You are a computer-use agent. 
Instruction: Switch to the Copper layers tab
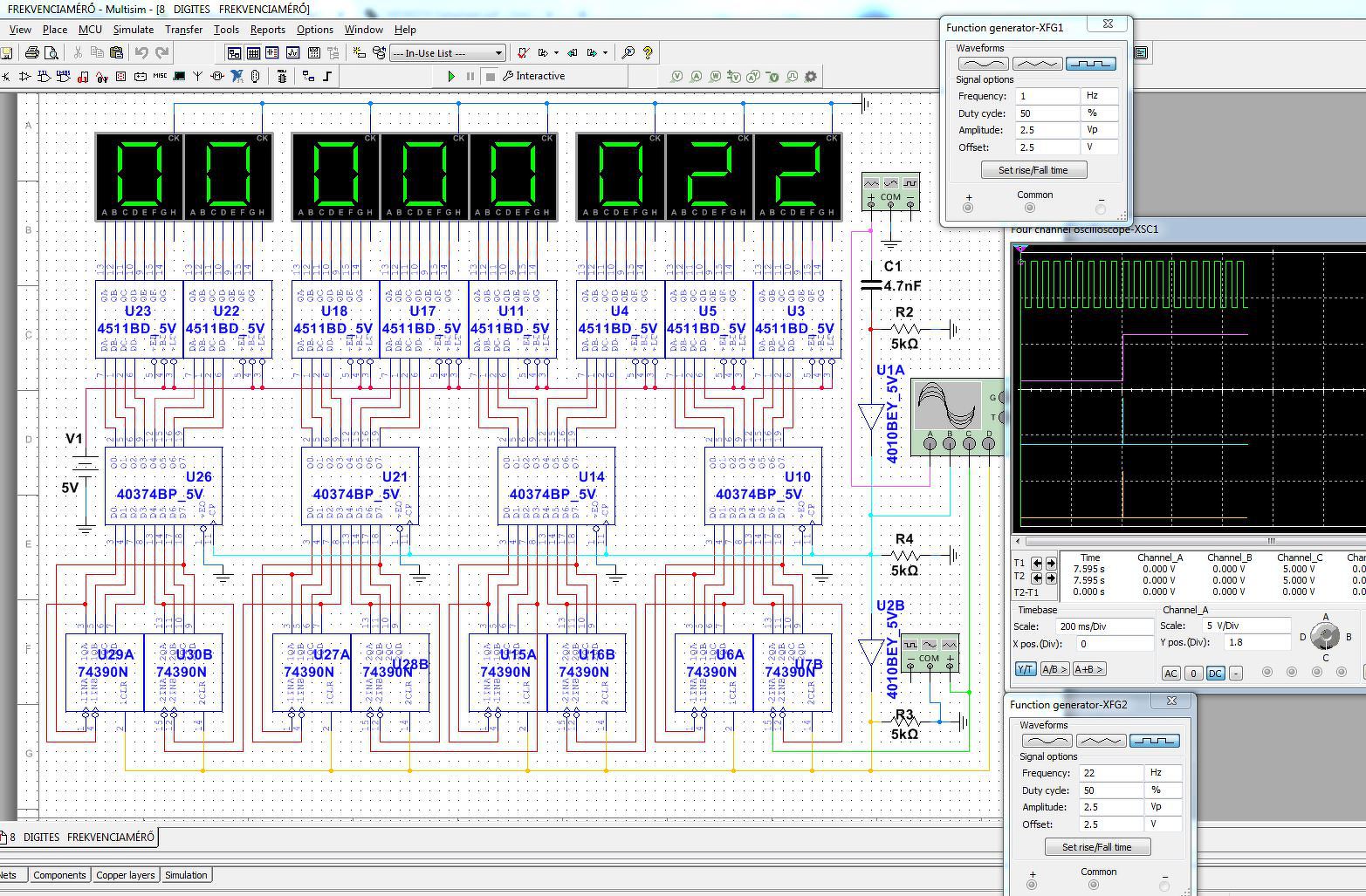click(x=125, y=875)
